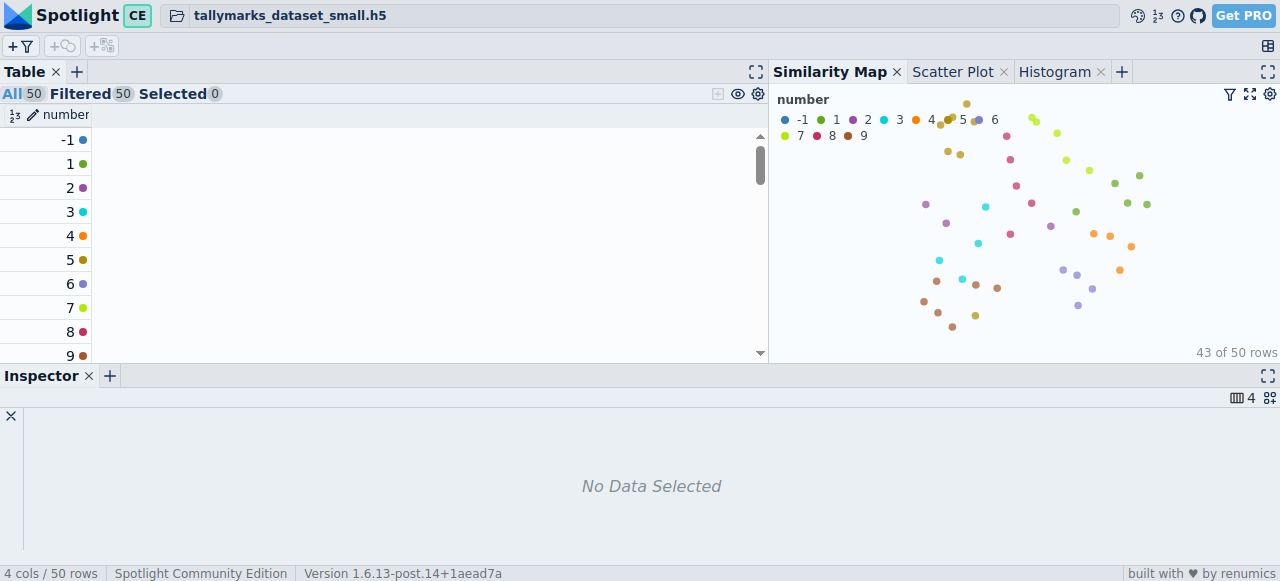
Task: Add a new widget tab beside Histogram
Action: coord(1122,72)
